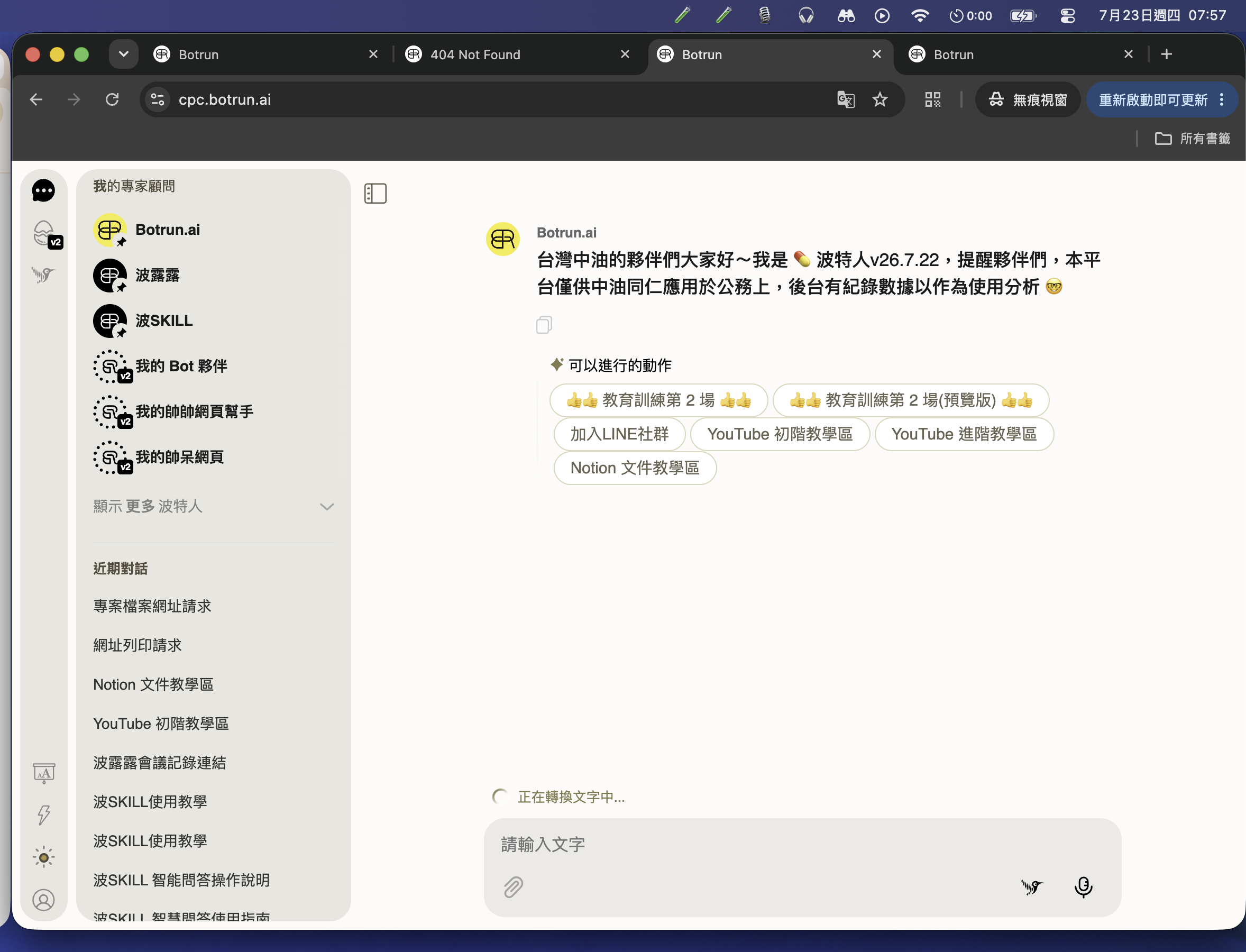Screen dimensions: 1246x952
Task: Click the address bar URL cpc.botrun.ai
Action: click(225, 100)
